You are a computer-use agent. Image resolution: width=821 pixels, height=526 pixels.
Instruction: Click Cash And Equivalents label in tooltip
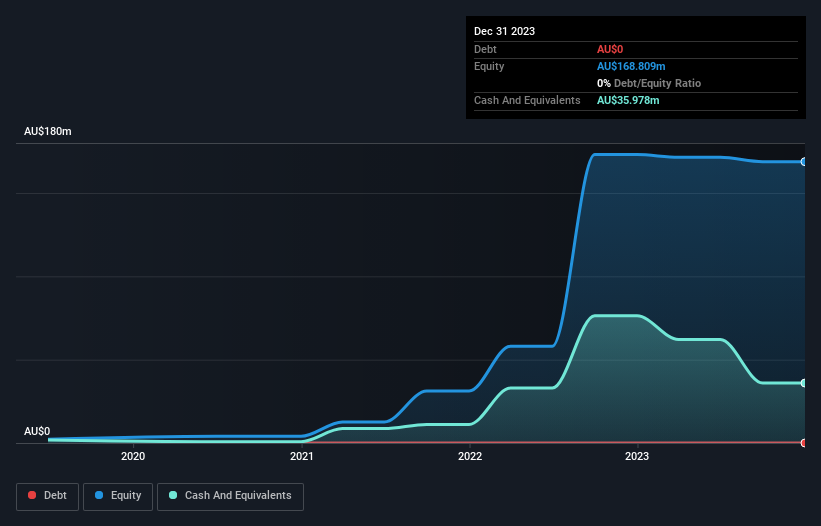pos(527,100)
